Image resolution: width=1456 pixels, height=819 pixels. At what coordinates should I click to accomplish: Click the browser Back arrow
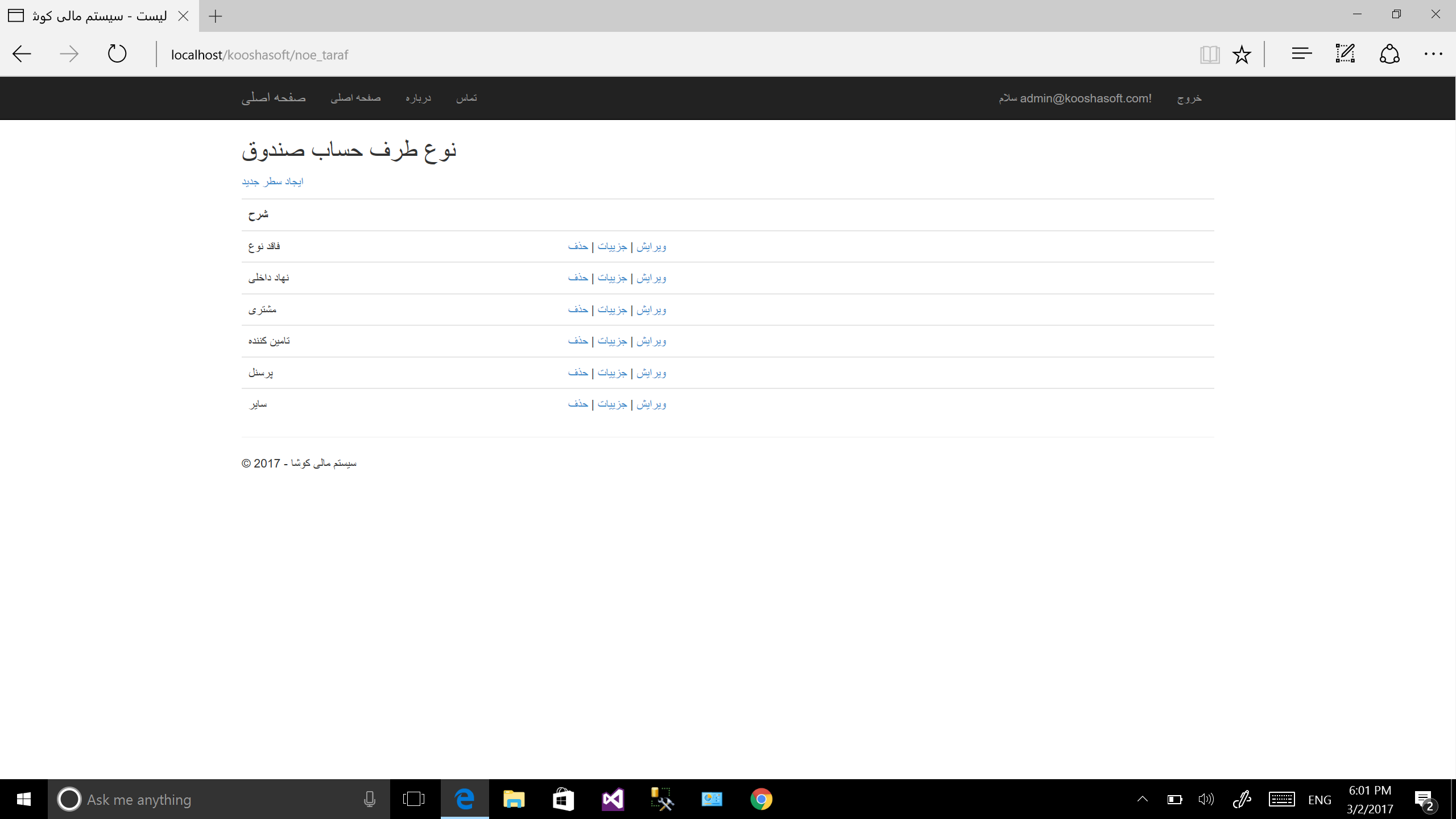point(22,54)
